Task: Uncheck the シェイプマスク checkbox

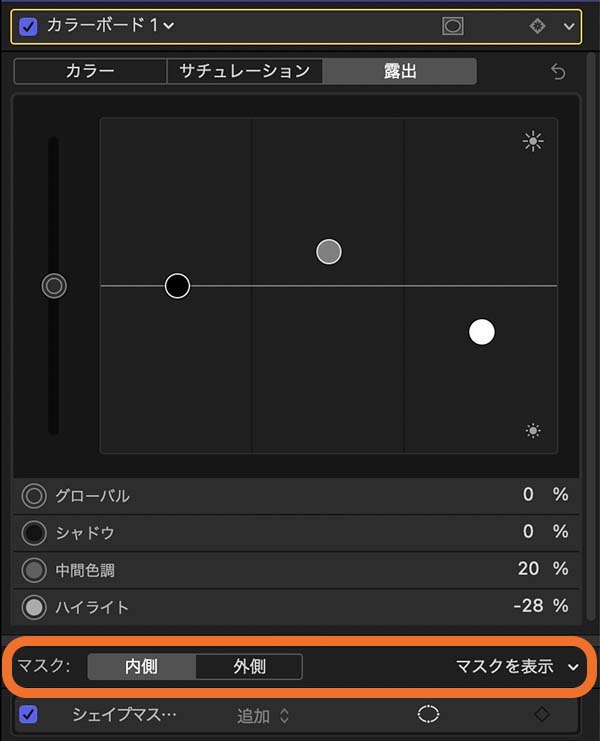Action: pos(28,714)
